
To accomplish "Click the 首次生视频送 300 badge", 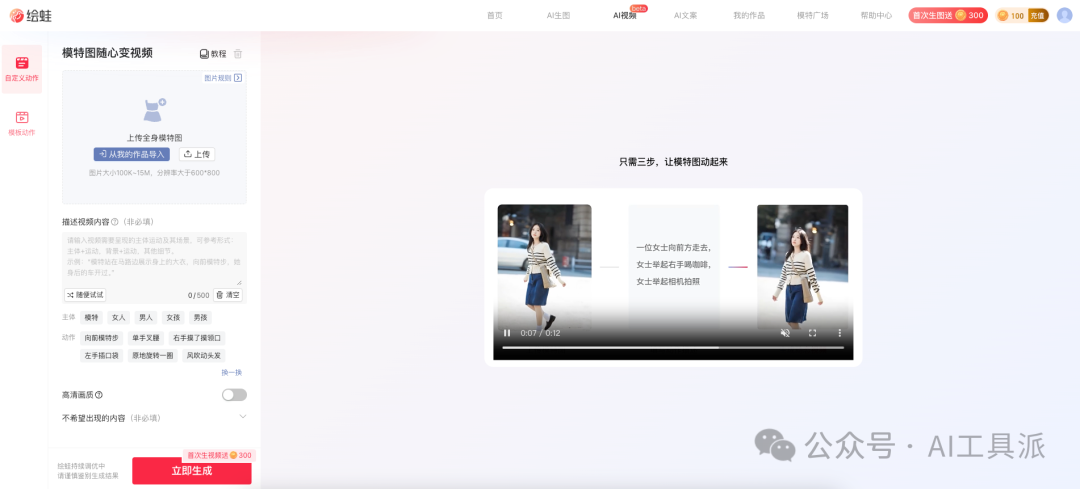I will (220, 455).
